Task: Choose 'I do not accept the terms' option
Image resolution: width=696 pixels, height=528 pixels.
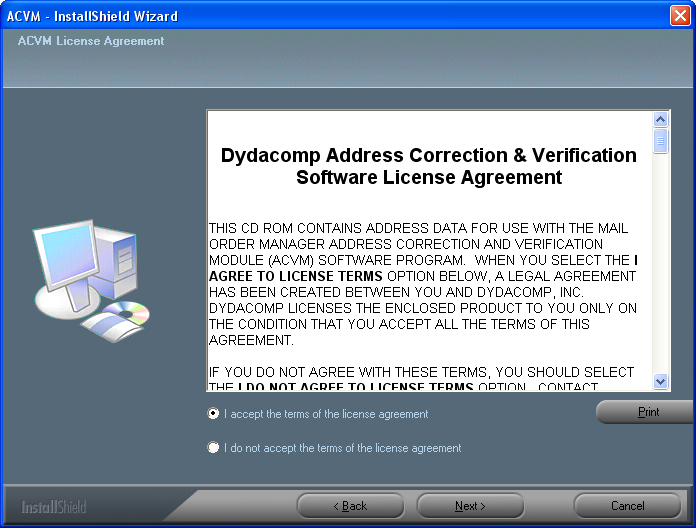Action: click(213, 447)
